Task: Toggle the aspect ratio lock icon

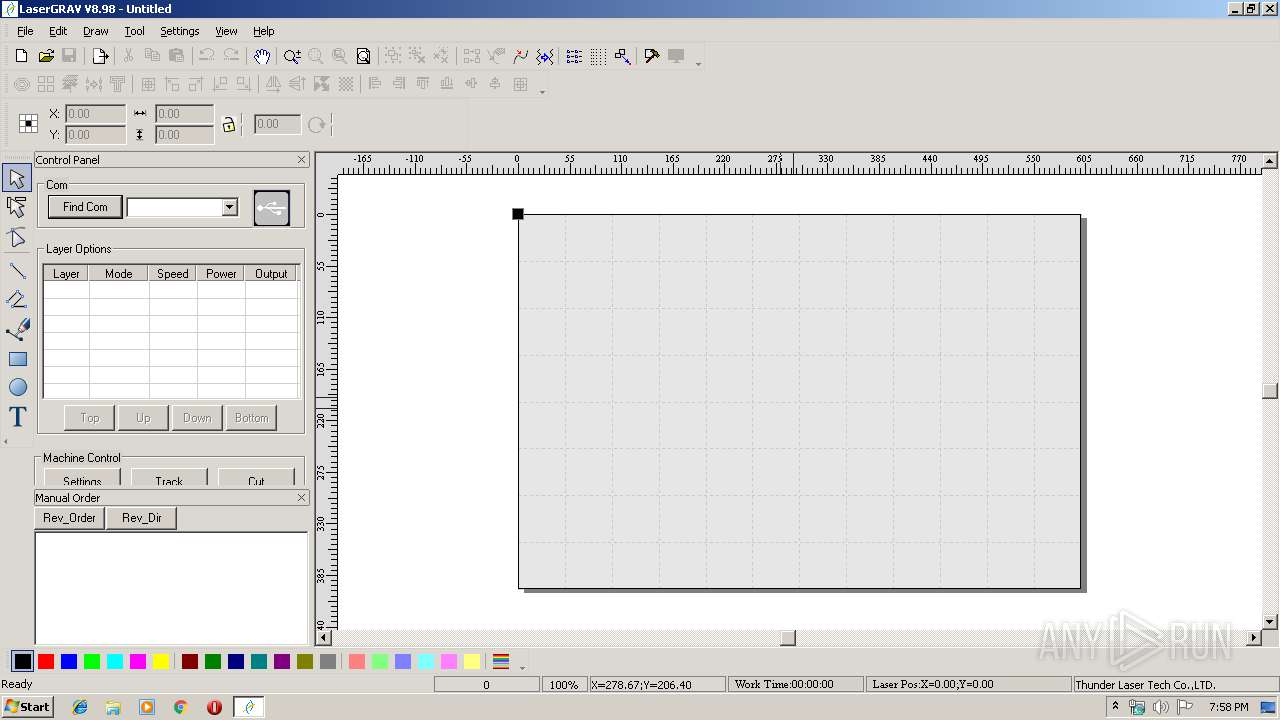Action: coord(228,124)
